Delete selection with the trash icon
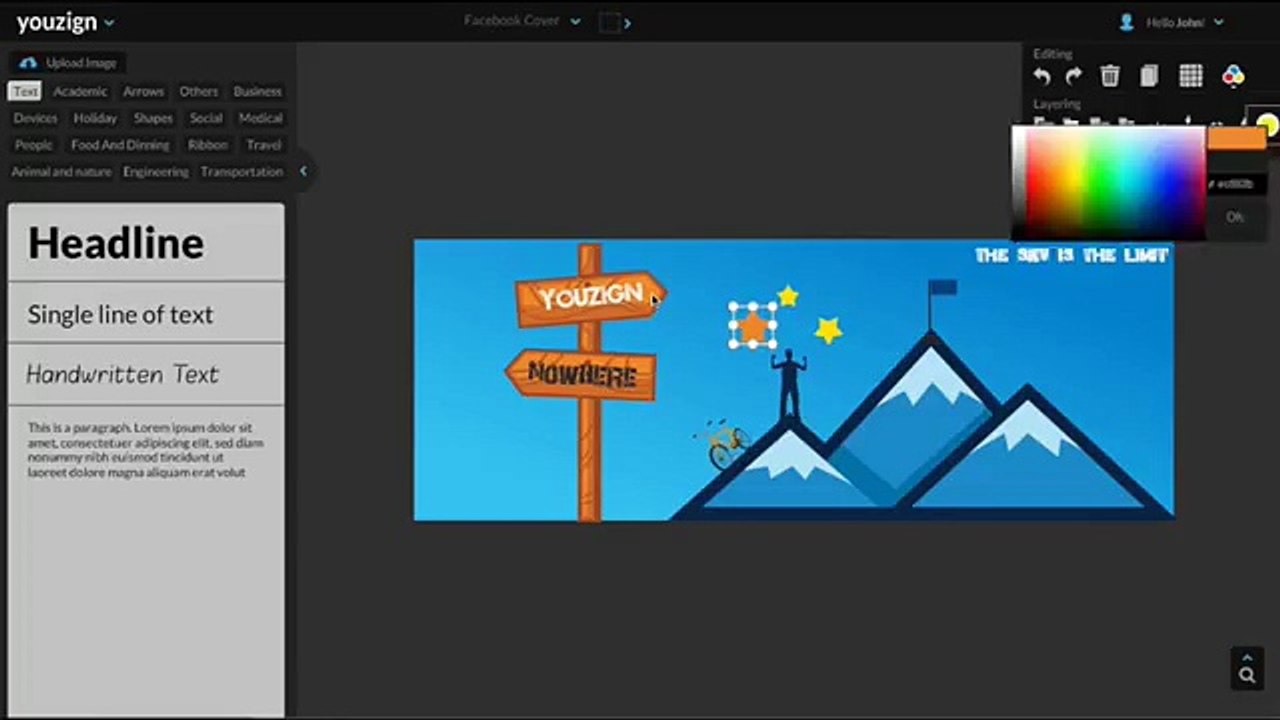1280x720 pixels. click(x=1110, y=76)
